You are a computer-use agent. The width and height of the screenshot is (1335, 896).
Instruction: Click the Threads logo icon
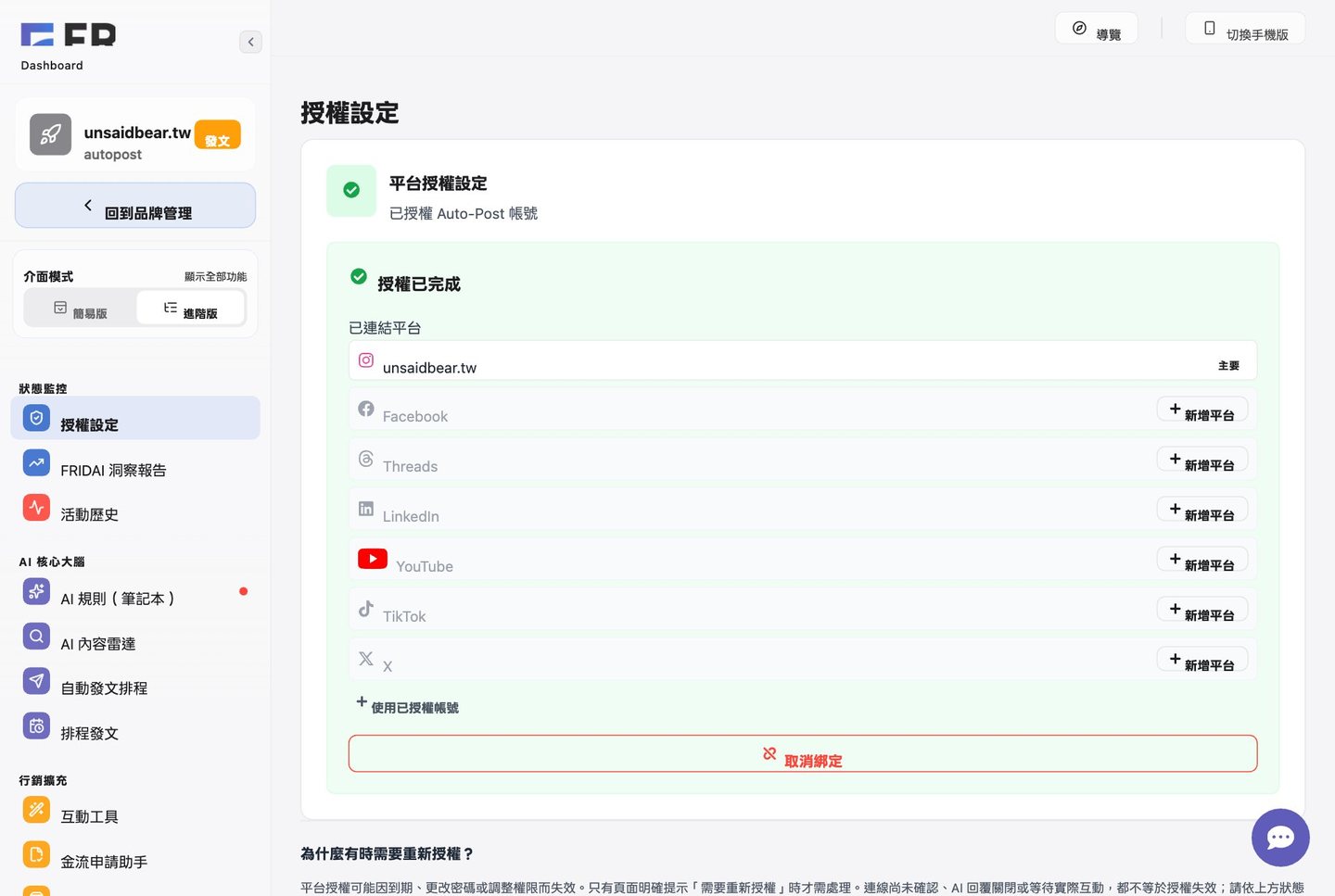pyautogui.click(x=366, y=459)
